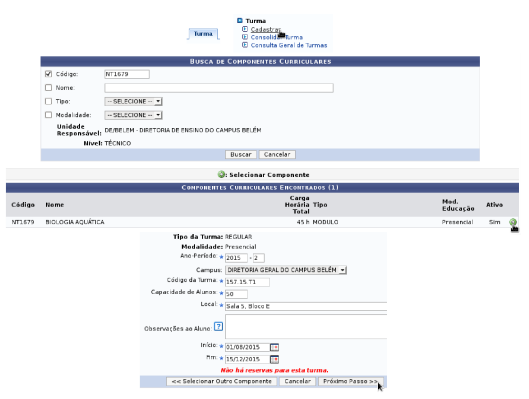Viewport: 529px width, 399px height.
Task: Switch to the Turma tab
Action: pyautogui.click(x=203, y=34)
